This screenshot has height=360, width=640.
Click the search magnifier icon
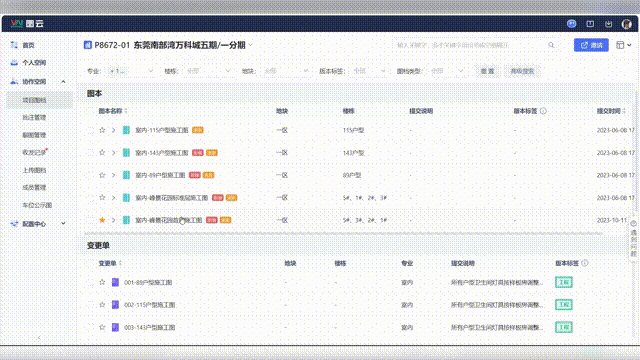click(x=551, y=45)
